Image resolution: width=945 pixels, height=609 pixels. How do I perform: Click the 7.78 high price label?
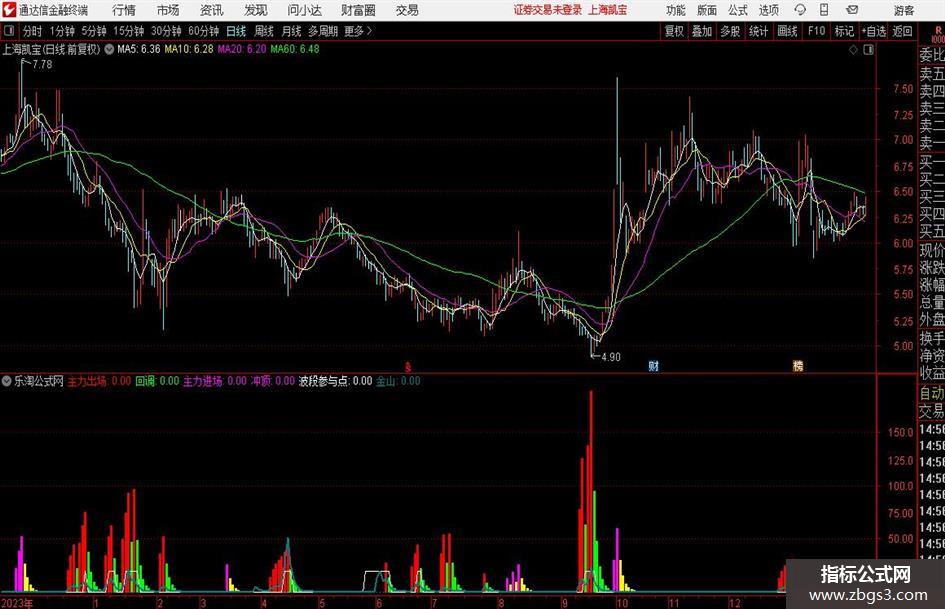click(42, 65)
